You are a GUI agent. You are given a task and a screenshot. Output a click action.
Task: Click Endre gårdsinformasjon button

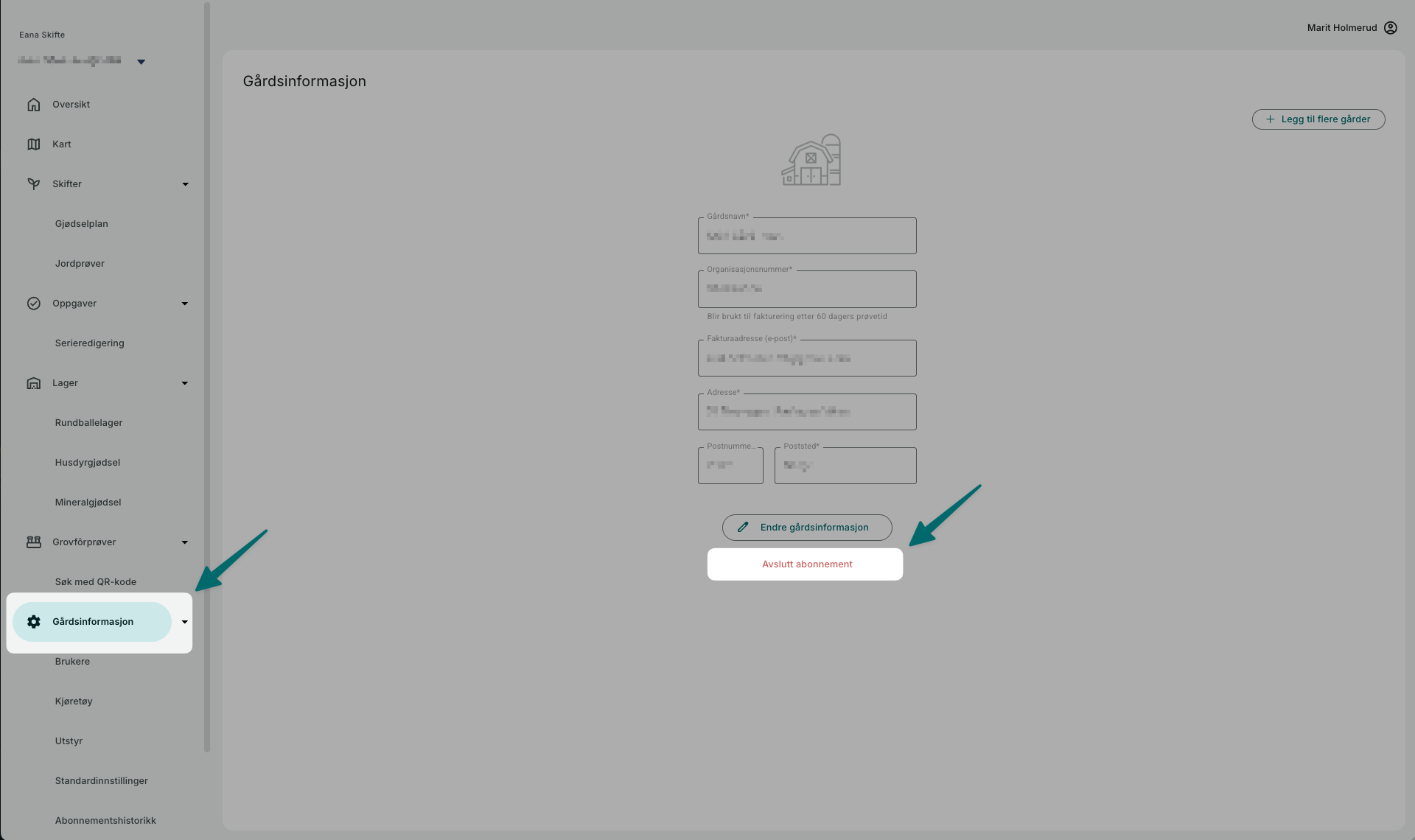coord(806,528)
